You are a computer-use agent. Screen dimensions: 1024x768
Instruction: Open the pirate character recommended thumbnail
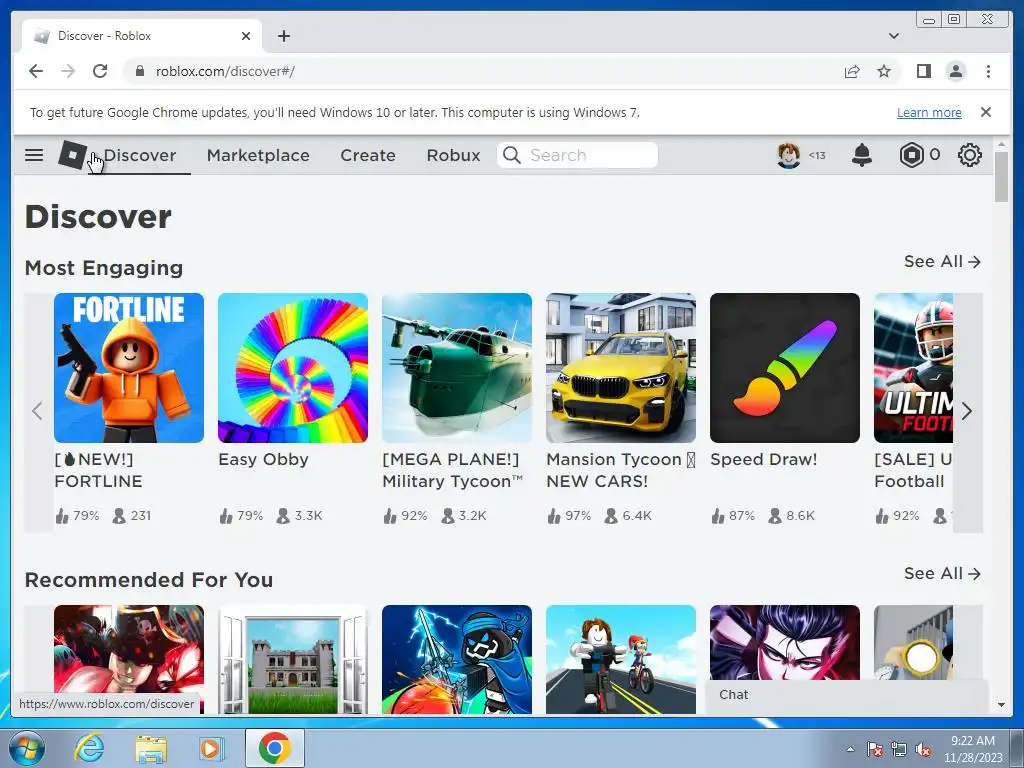click(129, 659)
